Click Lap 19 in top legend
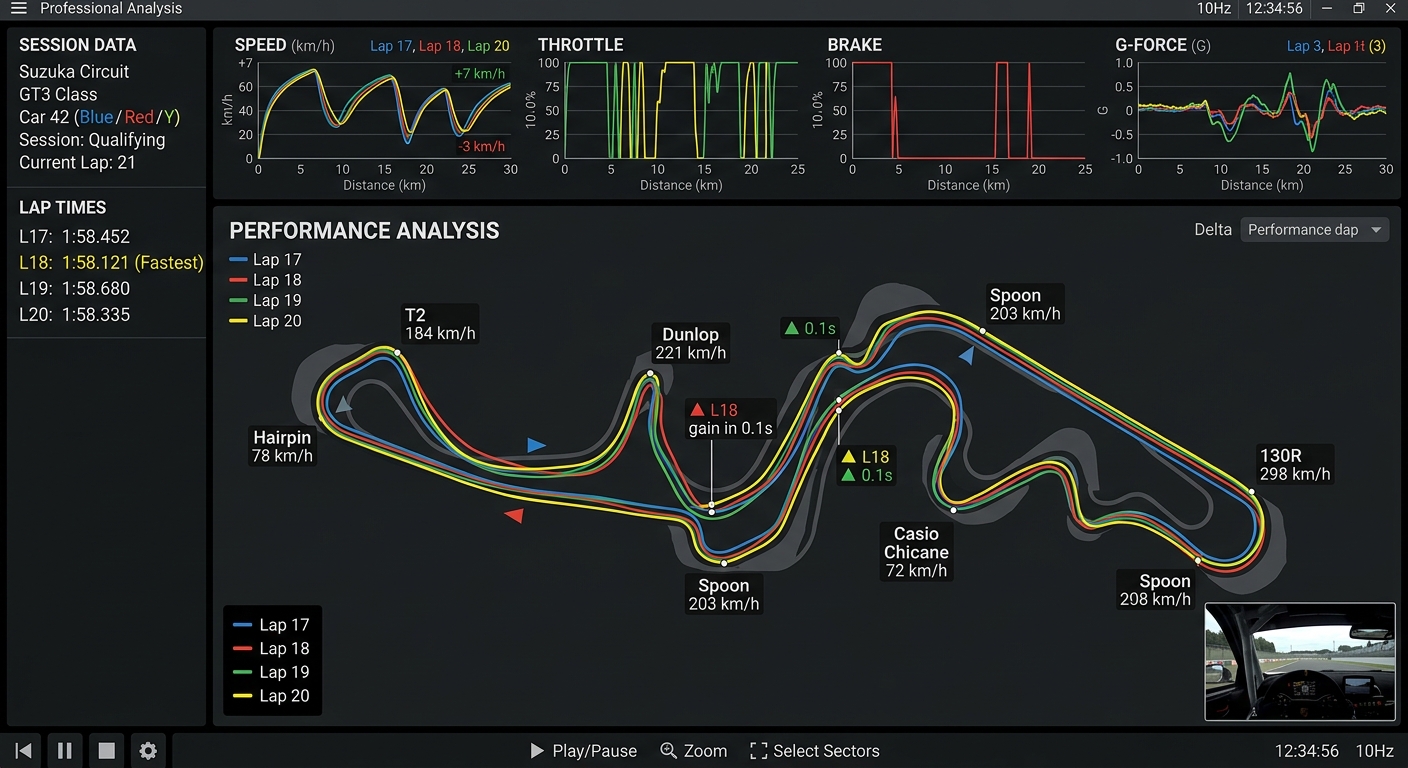 [265, 301]
